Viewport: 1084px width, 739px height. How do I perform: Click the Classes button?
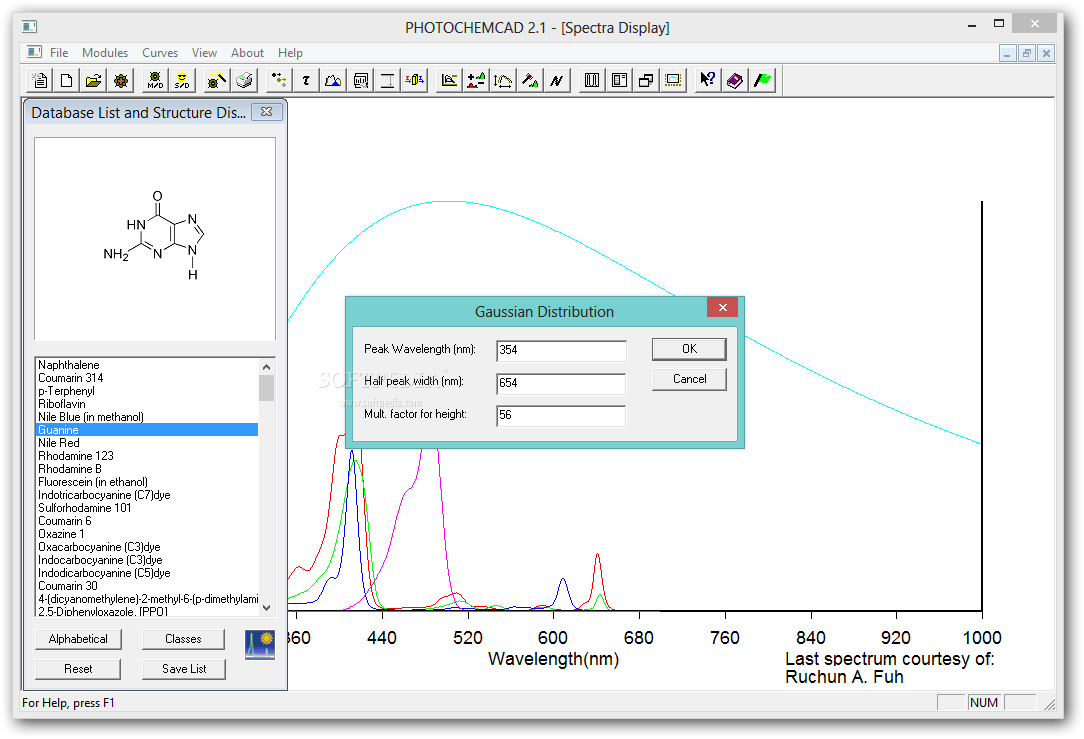[x=183, y=639]
